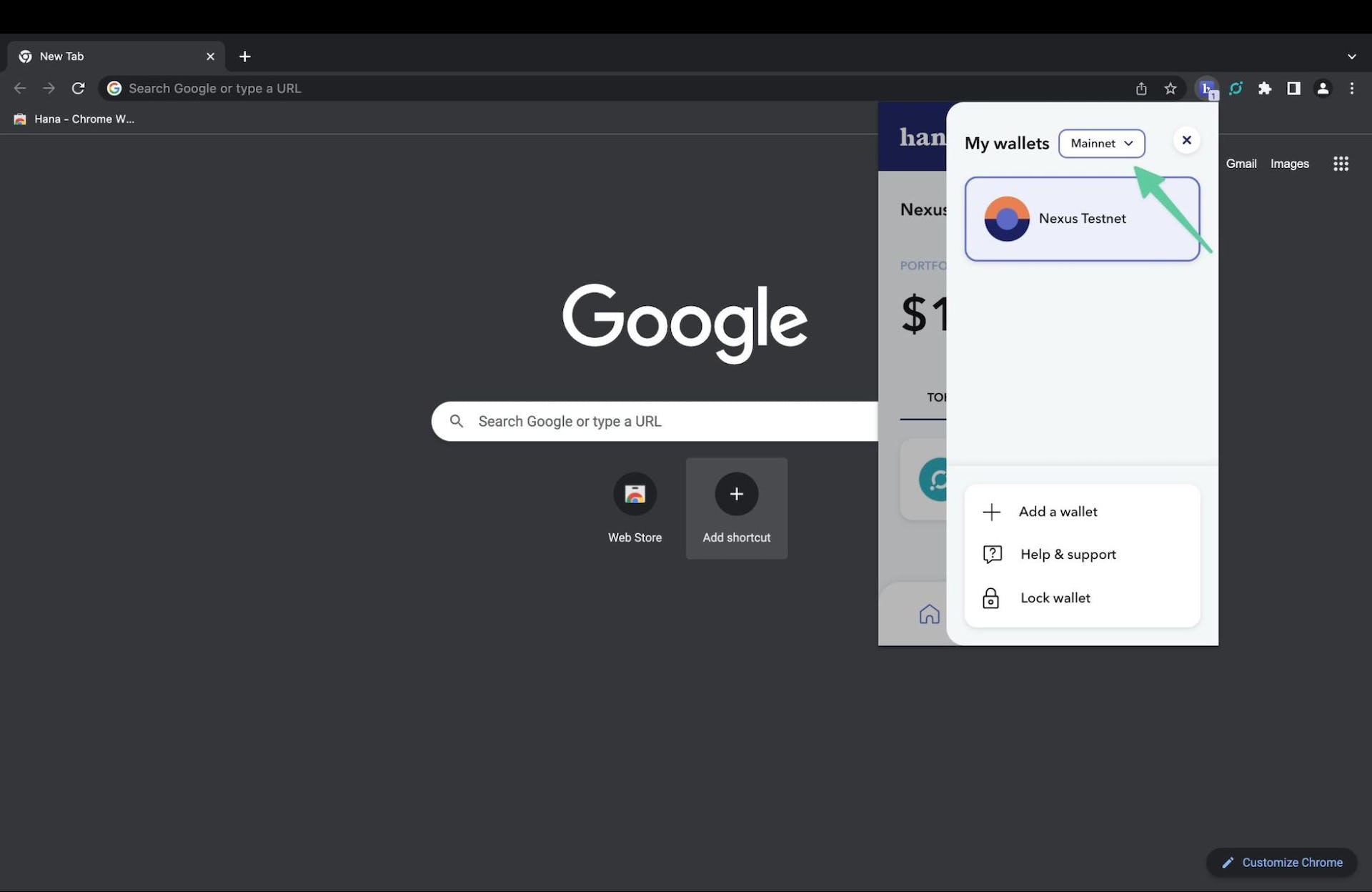Select the Nexus Testnet wallet entry
This screenshot has height=892, width=1372.
pos(1082,218)
